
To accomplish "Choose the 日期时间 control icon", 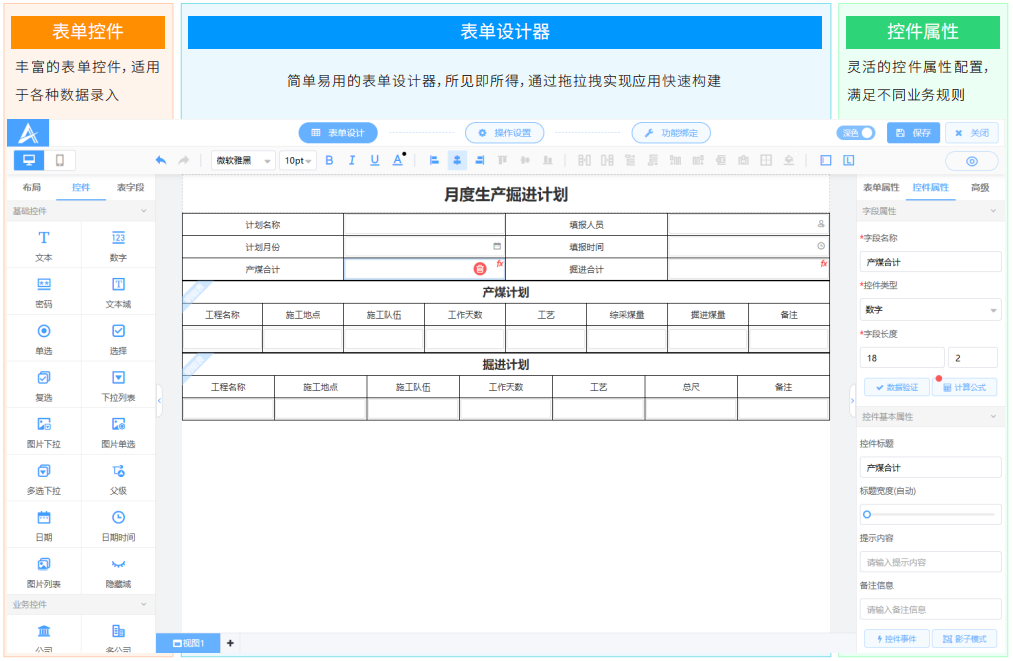I will (118, 524).
